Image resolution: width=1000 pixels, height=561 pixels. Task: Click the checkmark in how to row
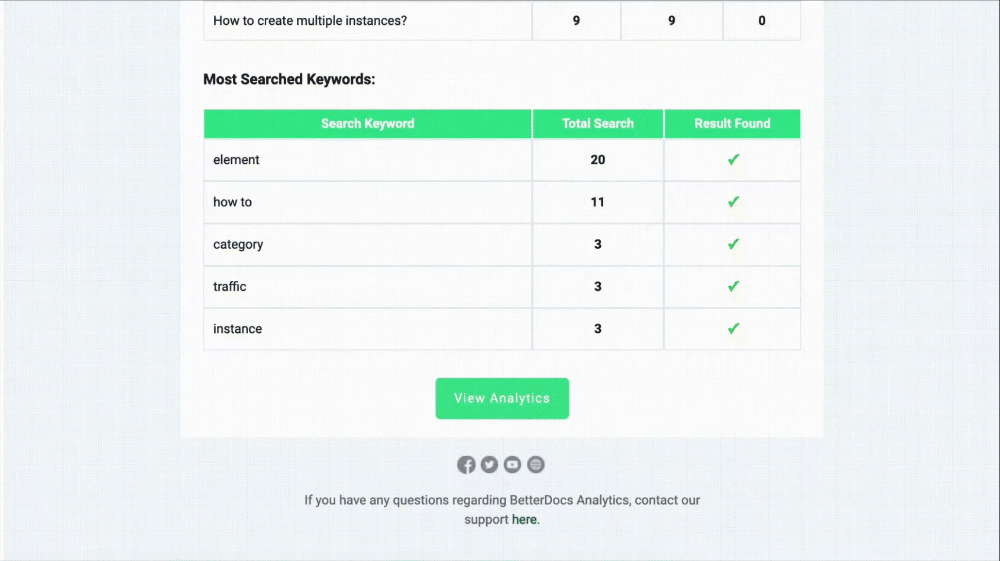(733, 201)
